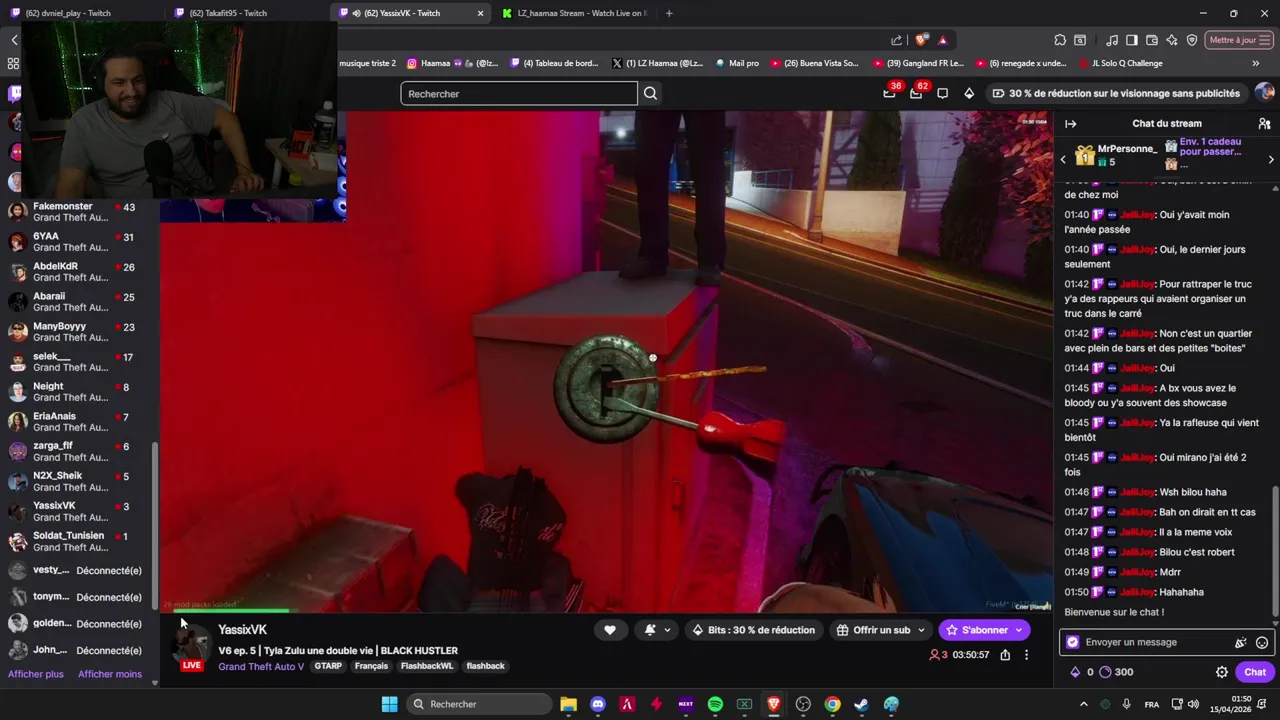Click Afficher moins in followed channels
Image resolution: width=1280 pixels, height=720 pixels.
point(110,674)
